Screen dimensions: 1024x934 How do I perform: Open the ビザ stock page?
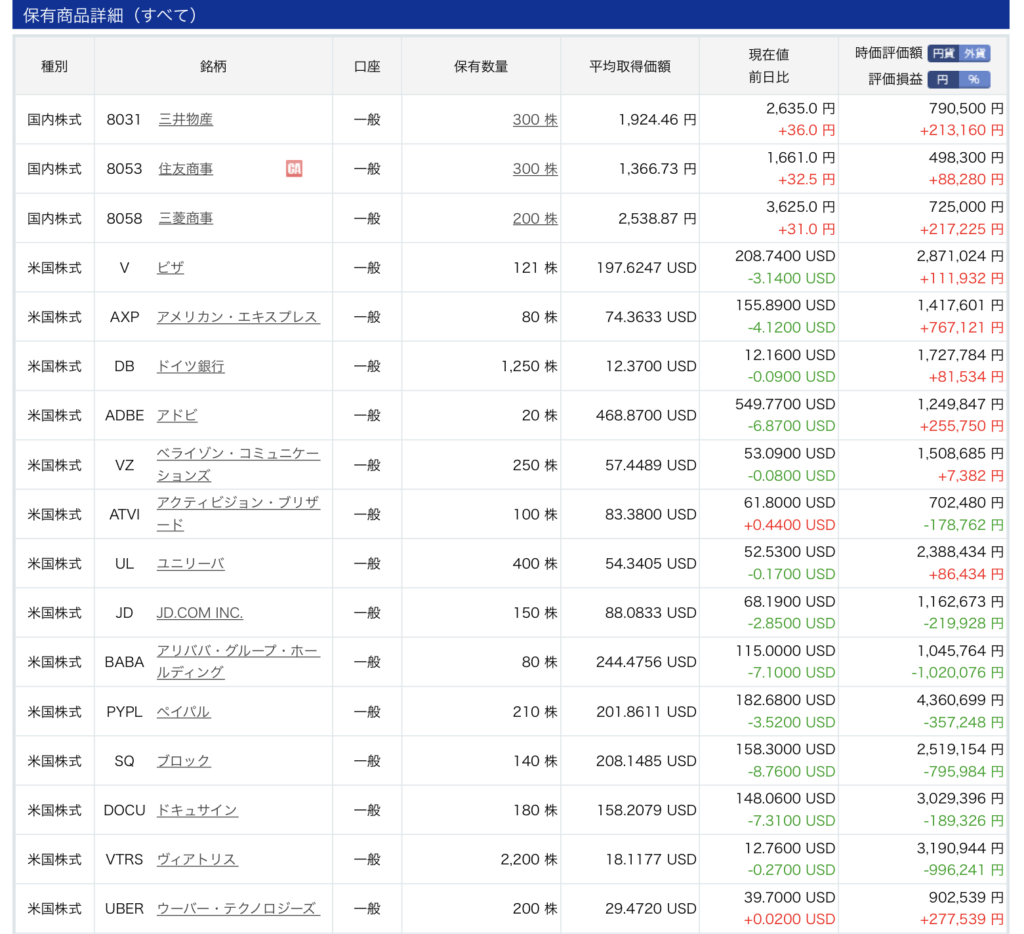pos(170,268)
